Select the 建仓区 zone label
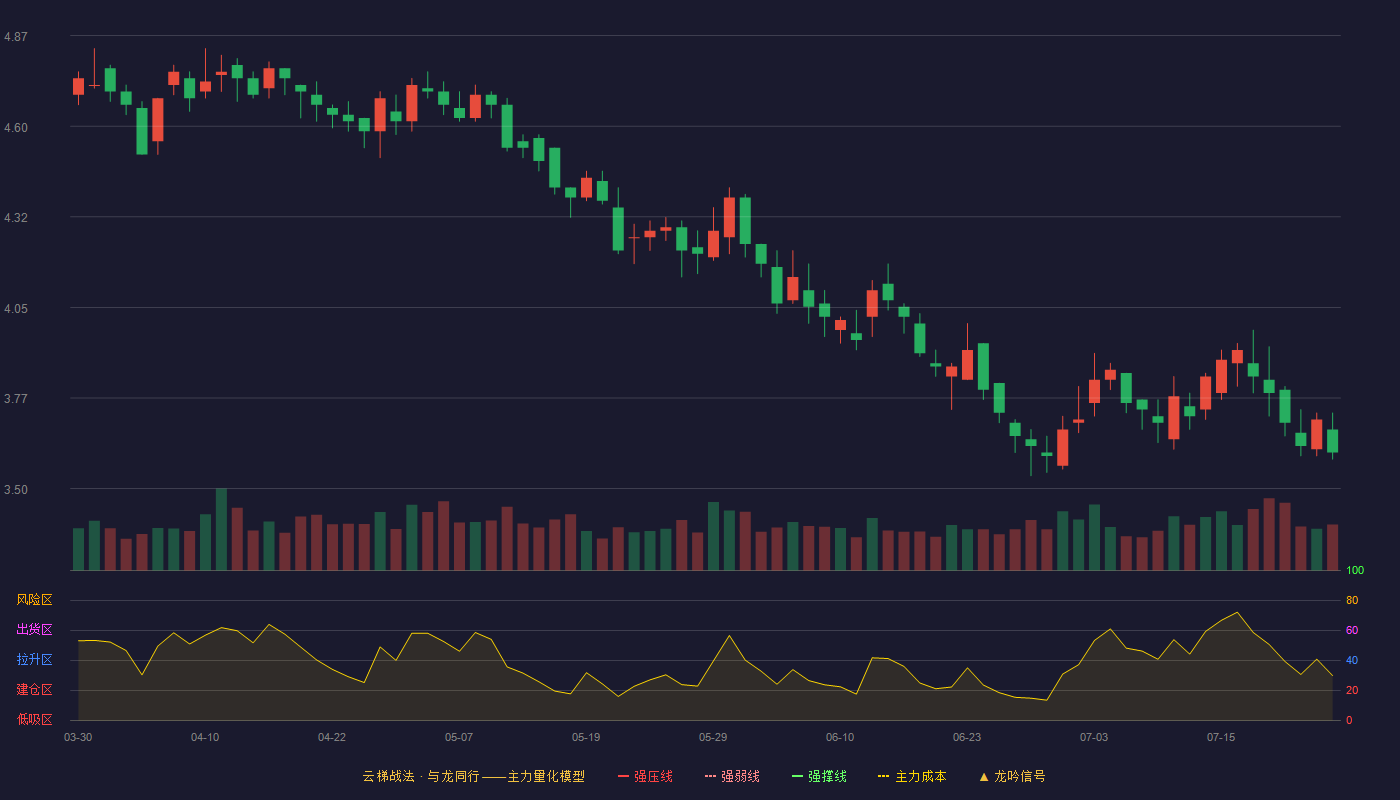The image size is (1400, 800). [34, 690]
